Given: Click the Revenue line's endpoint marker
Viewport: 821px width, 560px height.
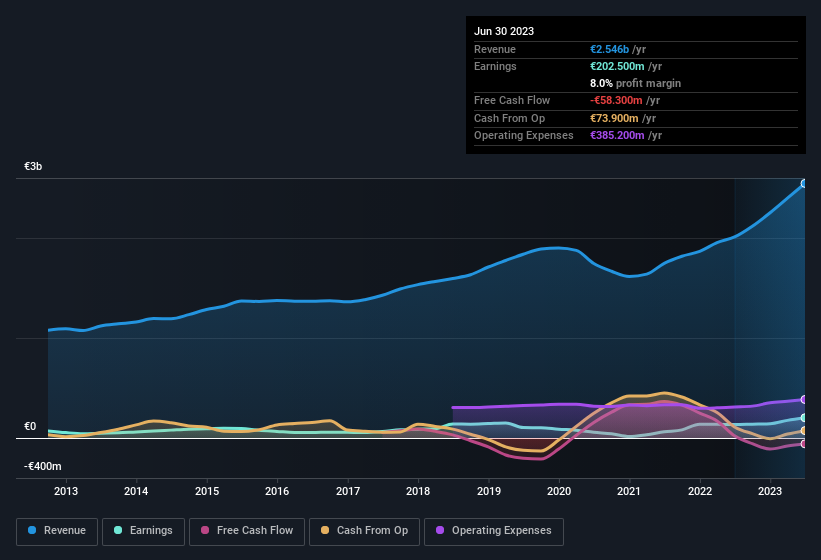Looking at the screenshot, I should pyautogui.click(x=803, y=184).
